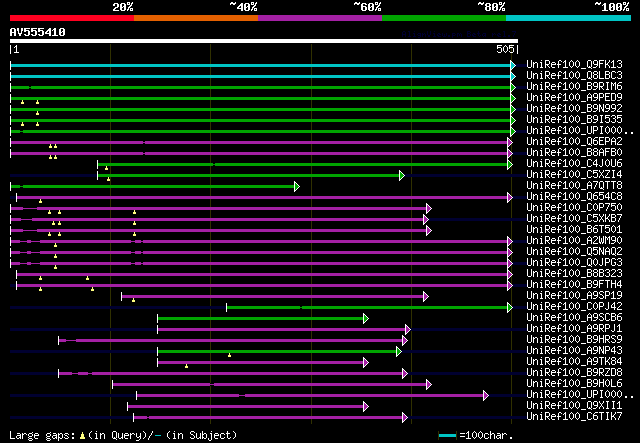Click the purple alignment bar for B9HRS9
640x443 pixels.
tap(232, 340)
